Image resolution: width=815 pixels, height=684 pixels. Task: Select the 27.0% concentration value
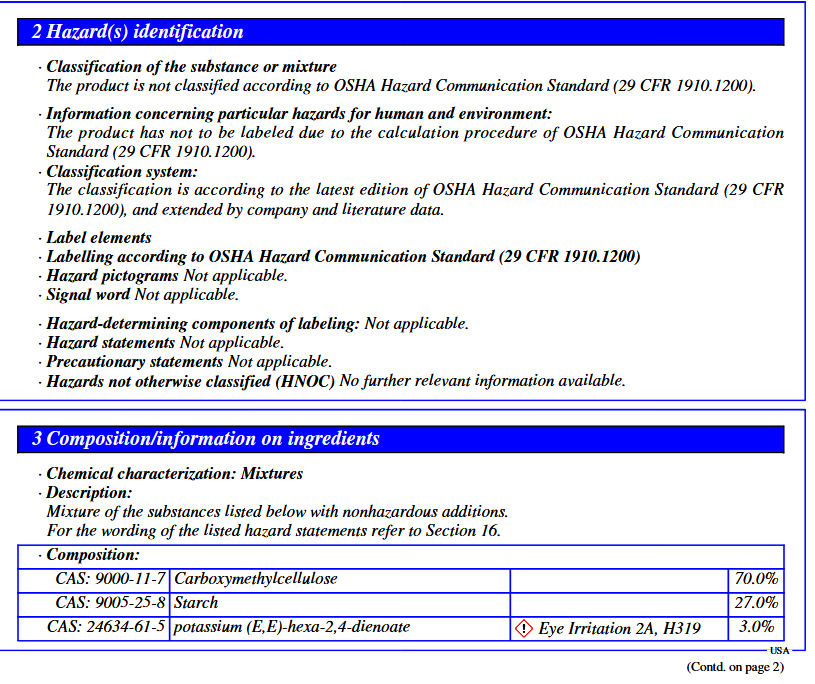[x=756, y=603]
